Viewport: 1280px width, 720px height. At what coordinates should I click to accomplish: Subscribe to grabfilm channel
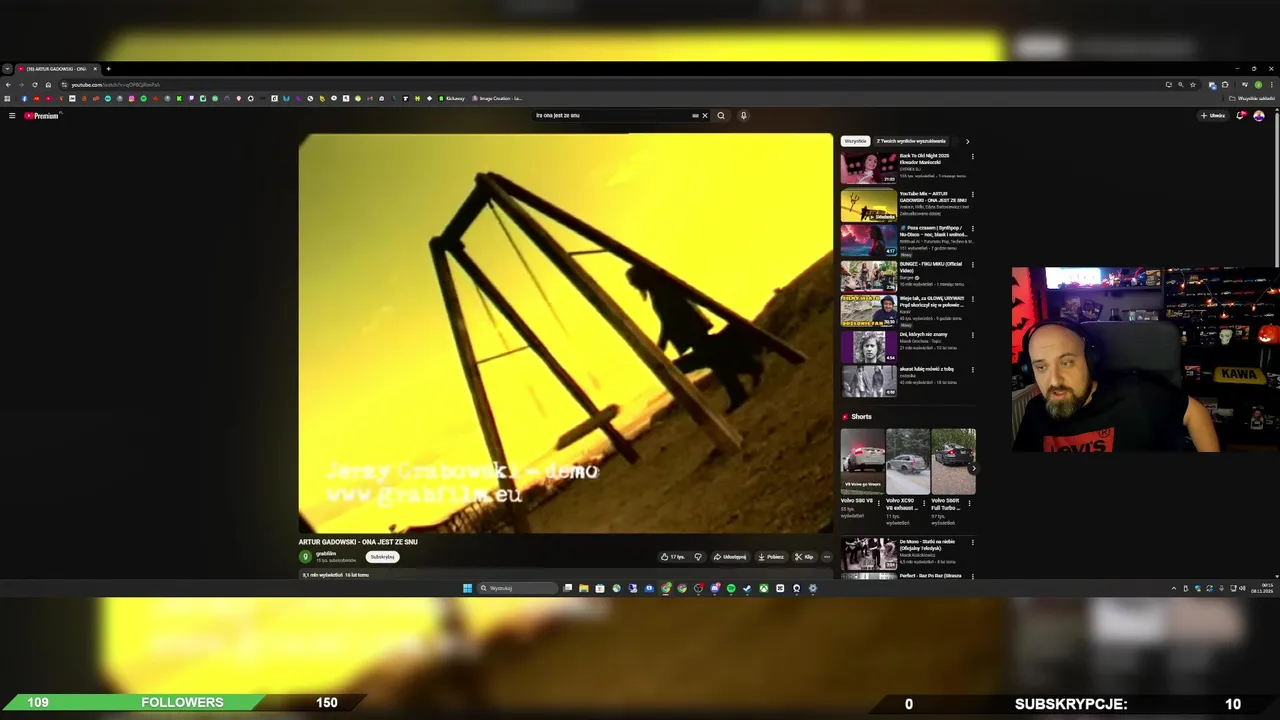[x=382, y=557]
